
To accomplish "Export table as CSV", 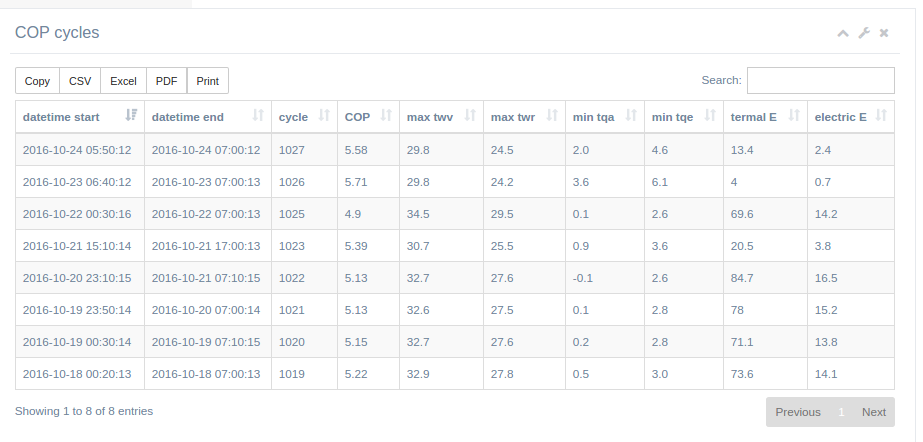I will [80, 81].
